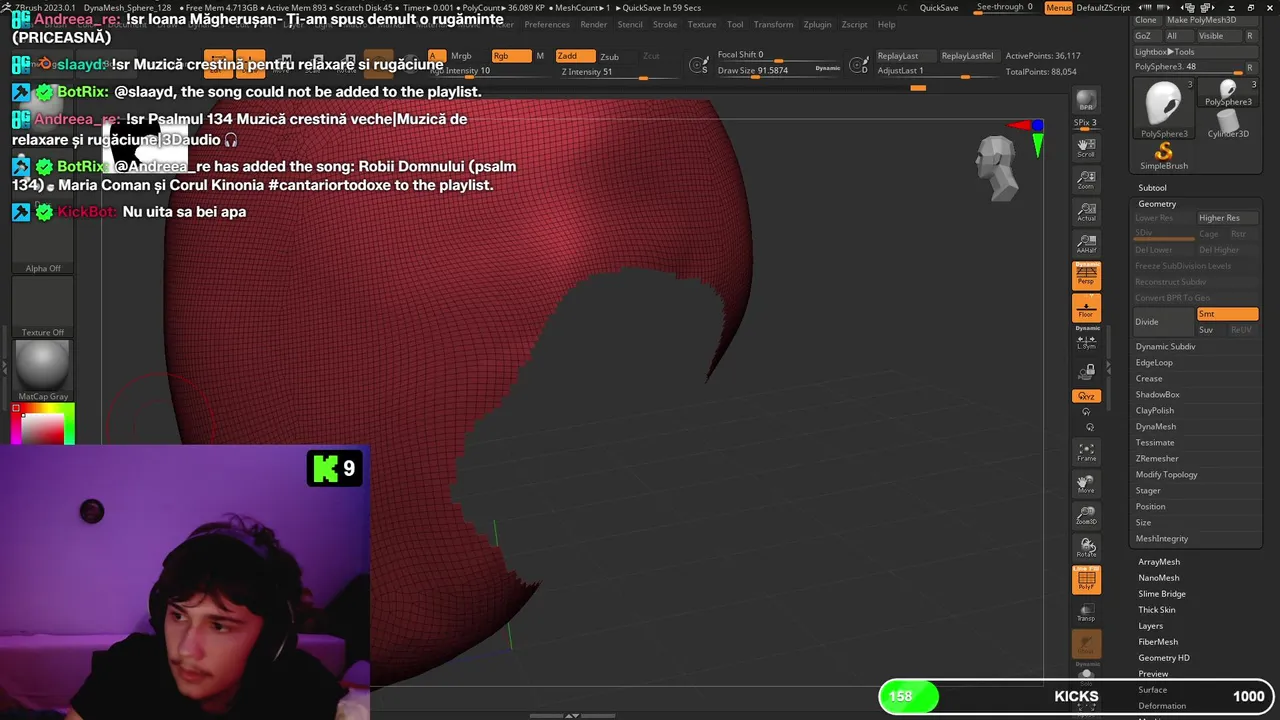Expand the DynaMesh subsection
The width and height of the screenshot is (1280, 720).
[x=1156, y=426]
